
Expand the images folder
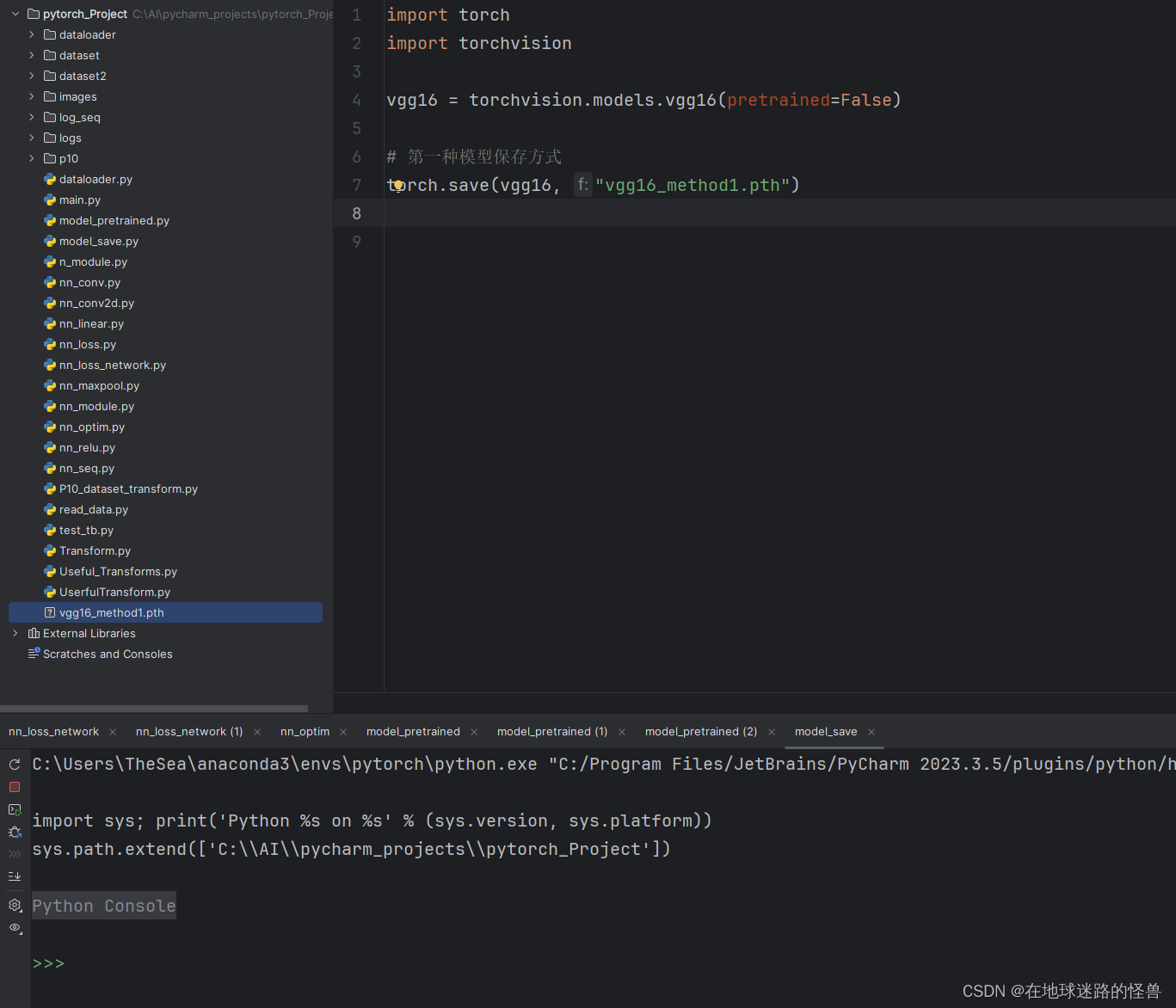tap(32, 96)
